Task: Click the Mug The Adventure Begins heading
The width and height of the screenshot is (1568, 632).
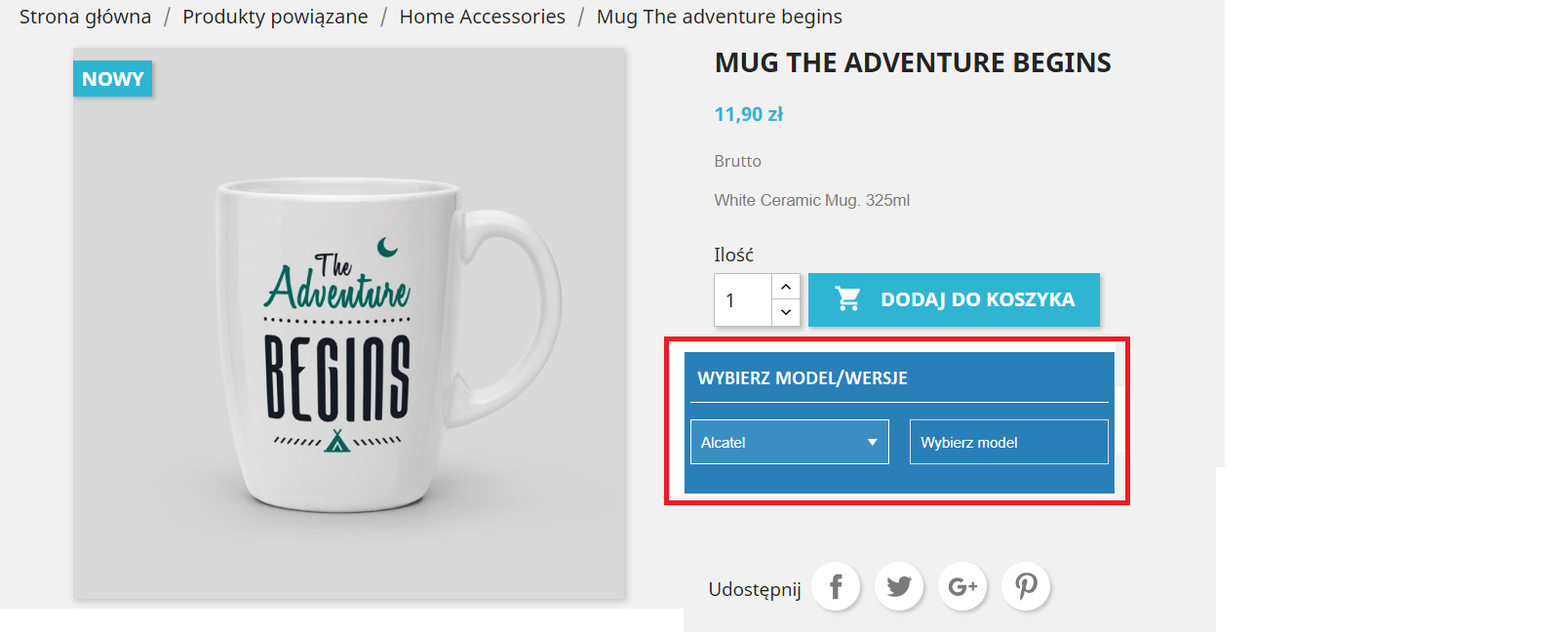Action: [x=912, y=62]
